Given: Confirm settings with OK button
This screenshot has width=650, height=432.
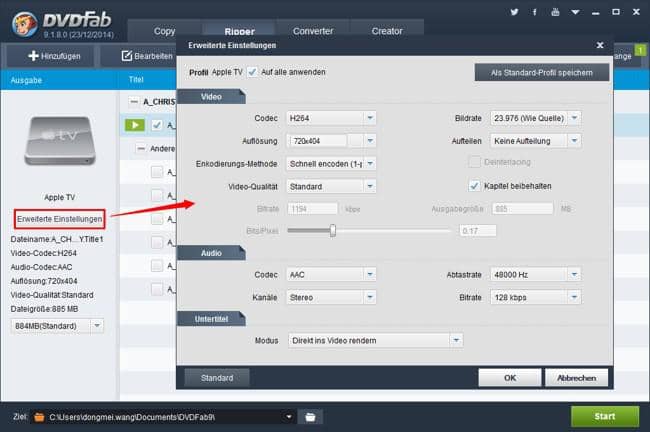Looking at the screenshot, I should tap(510, 378).
